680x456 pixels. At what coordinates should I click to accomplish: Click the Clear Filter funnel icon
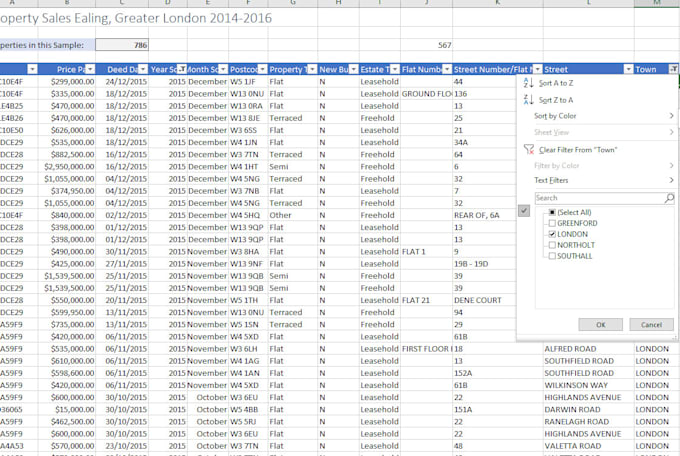click(529, 150)
